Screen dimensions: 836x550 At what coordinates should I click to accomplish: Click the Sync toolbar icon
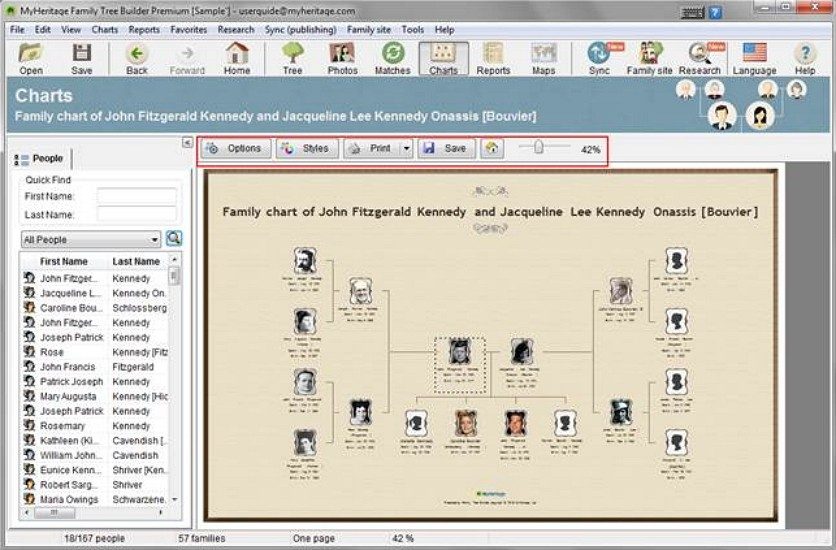pyautogui.click(x=599, y=59)
